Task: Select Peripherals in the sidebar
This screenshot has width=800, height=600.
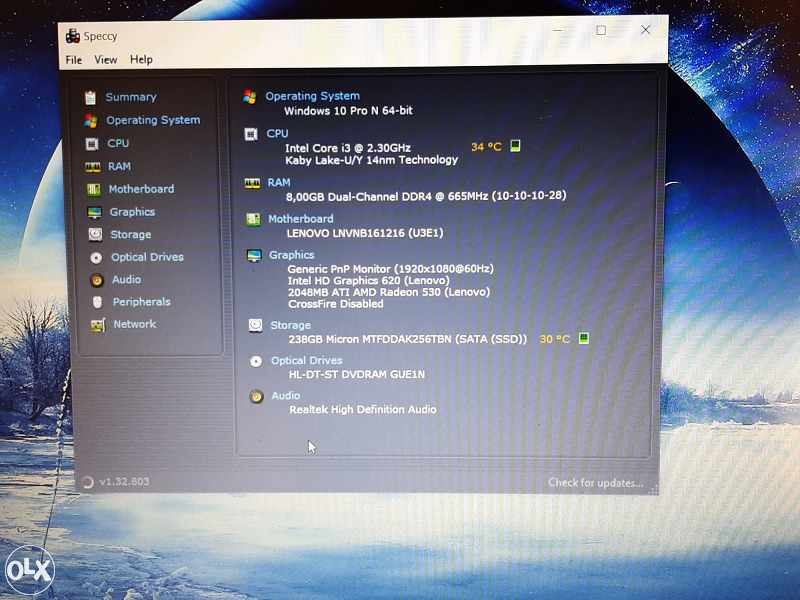Action: (x=142, y=302)
